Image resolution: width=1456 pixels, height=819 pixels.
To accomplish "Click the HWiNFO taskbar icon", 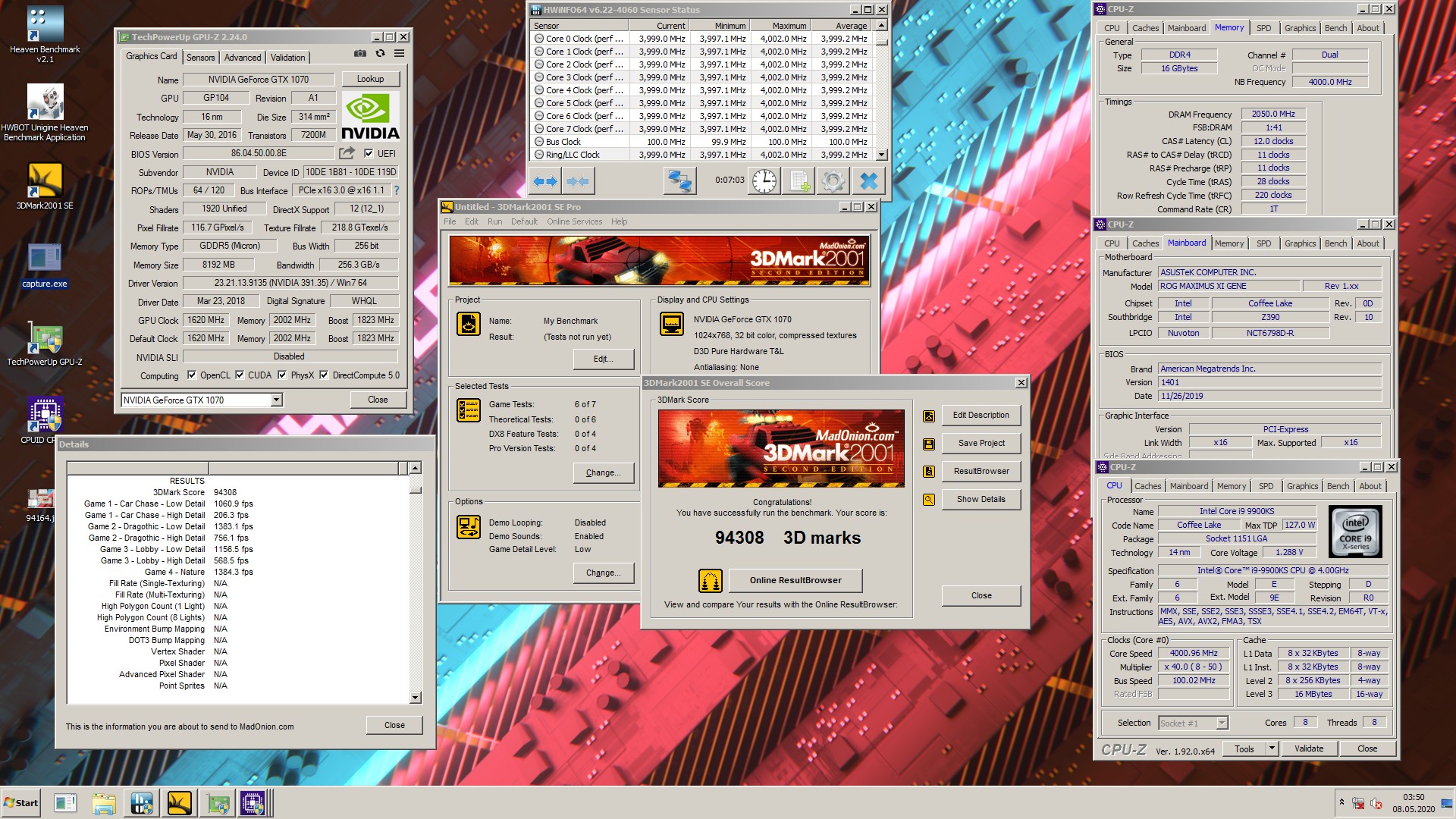I will click(142, 803).
